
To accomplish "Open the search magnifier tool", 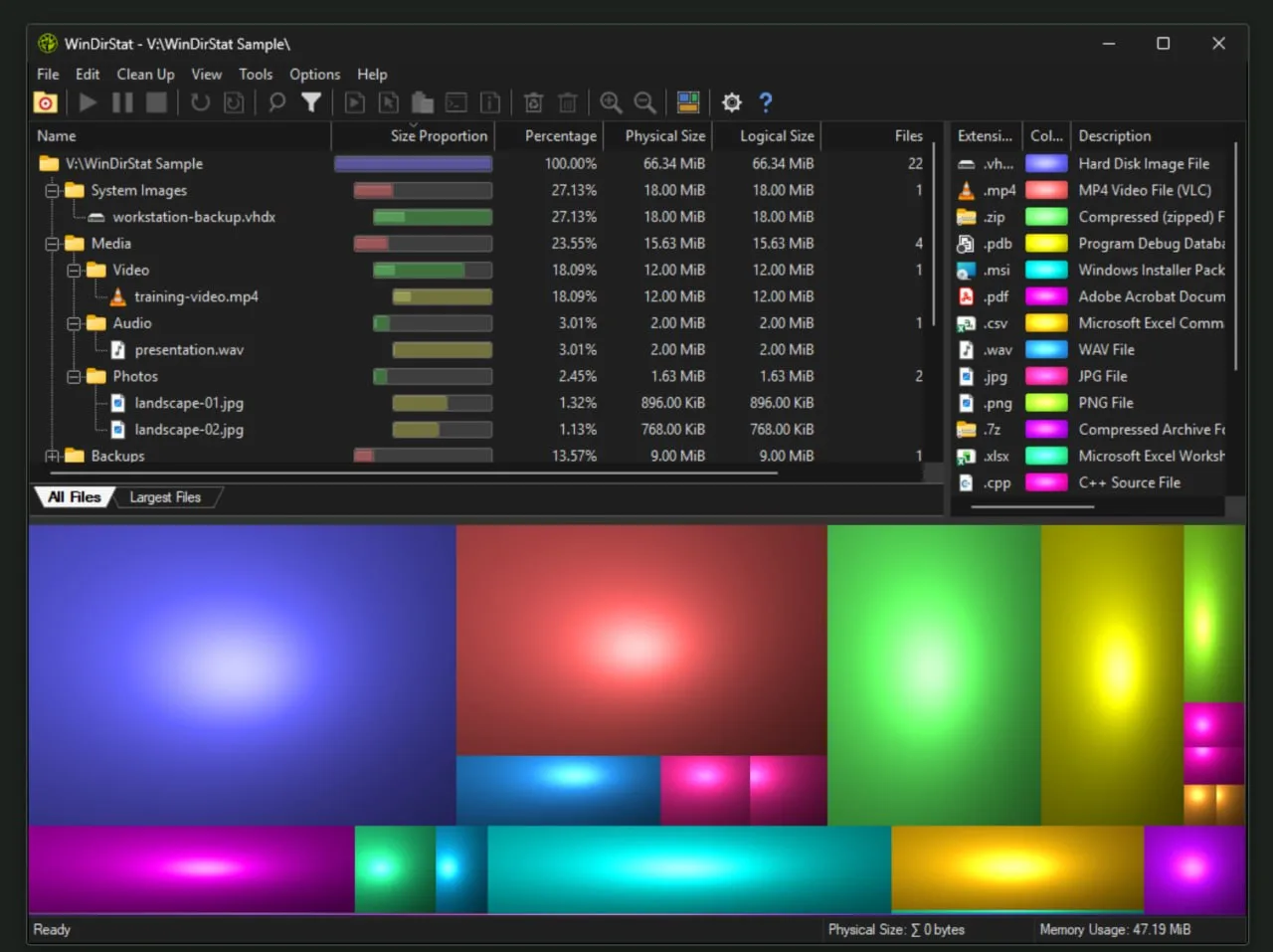I will point(277,102).
